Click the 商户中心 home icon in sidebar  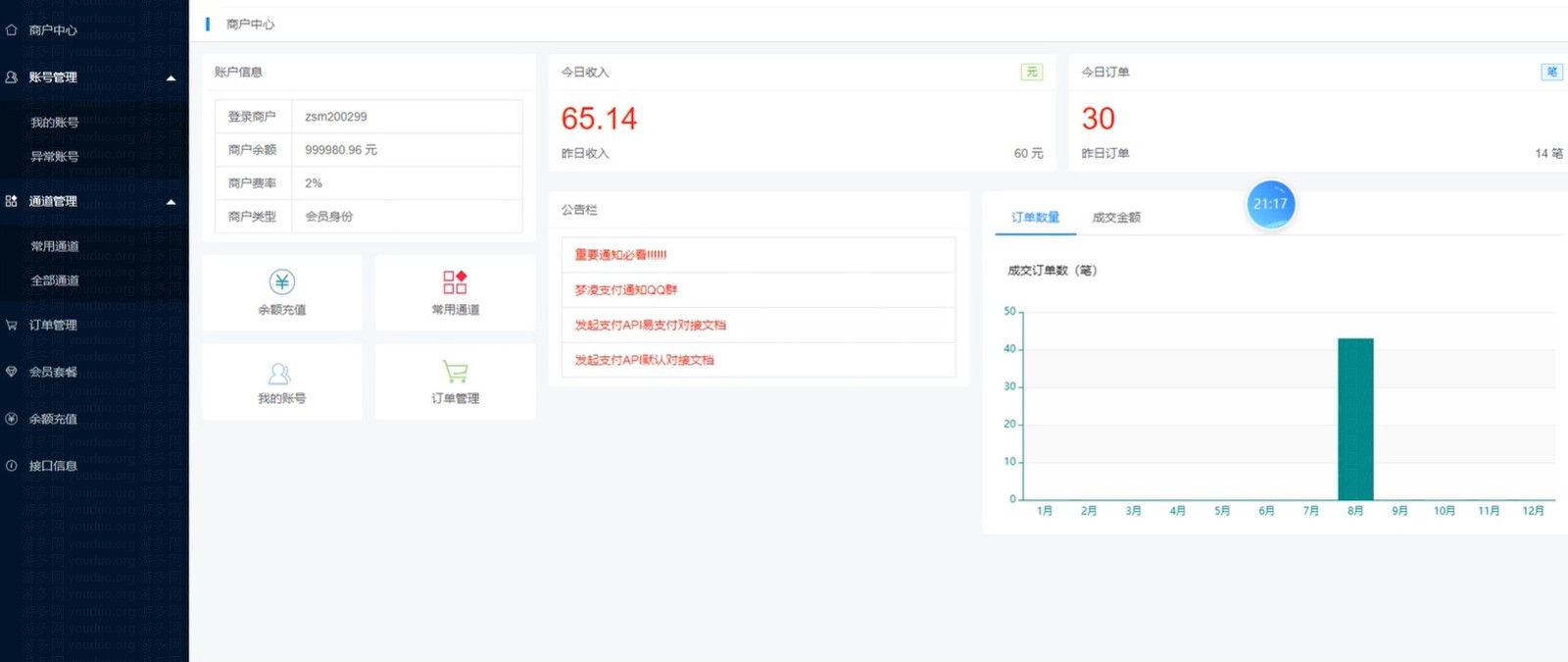[x=12, y=30]
